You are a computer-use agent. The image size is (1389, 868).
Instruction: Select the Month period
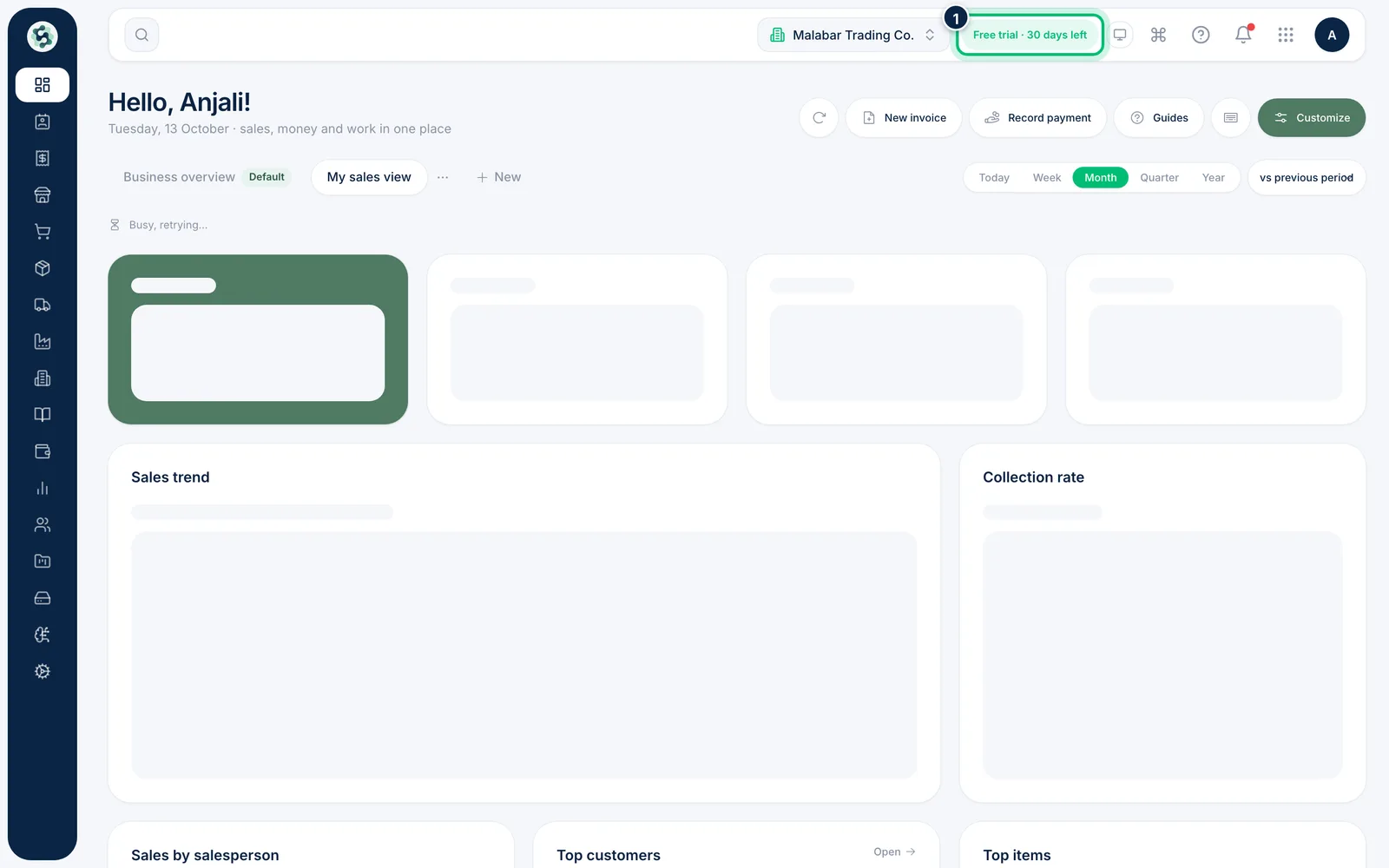[x=1101, y=178]
